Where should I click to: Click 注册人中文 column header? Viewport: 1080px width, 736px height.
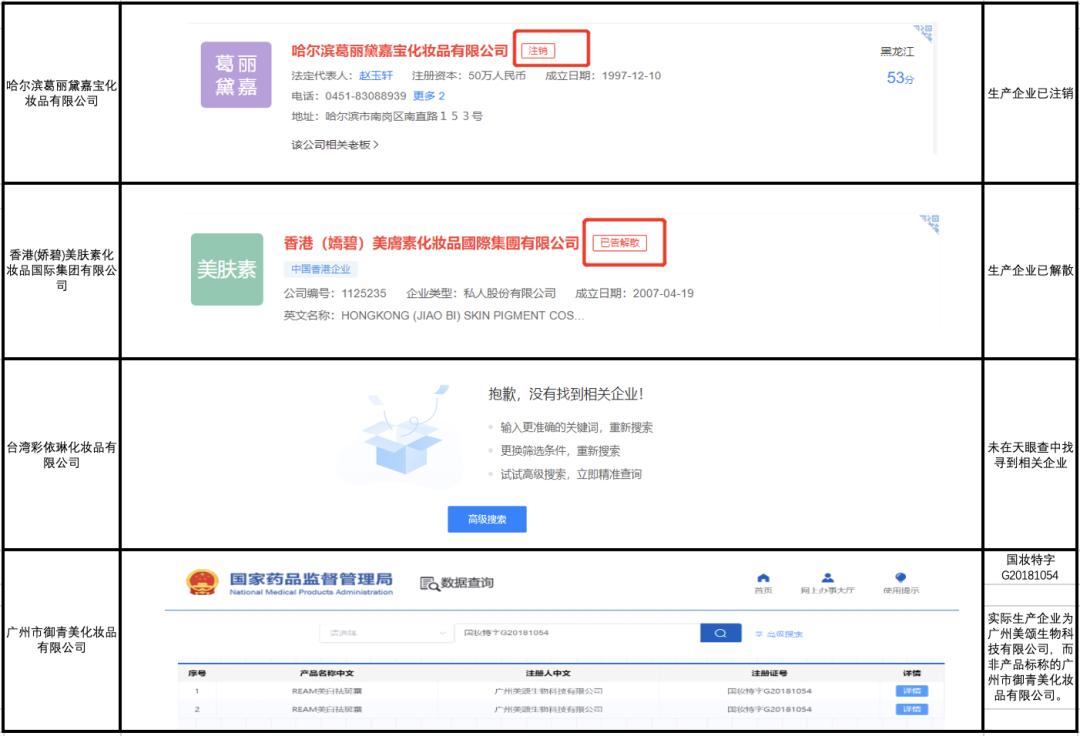(x=548, y=673)
